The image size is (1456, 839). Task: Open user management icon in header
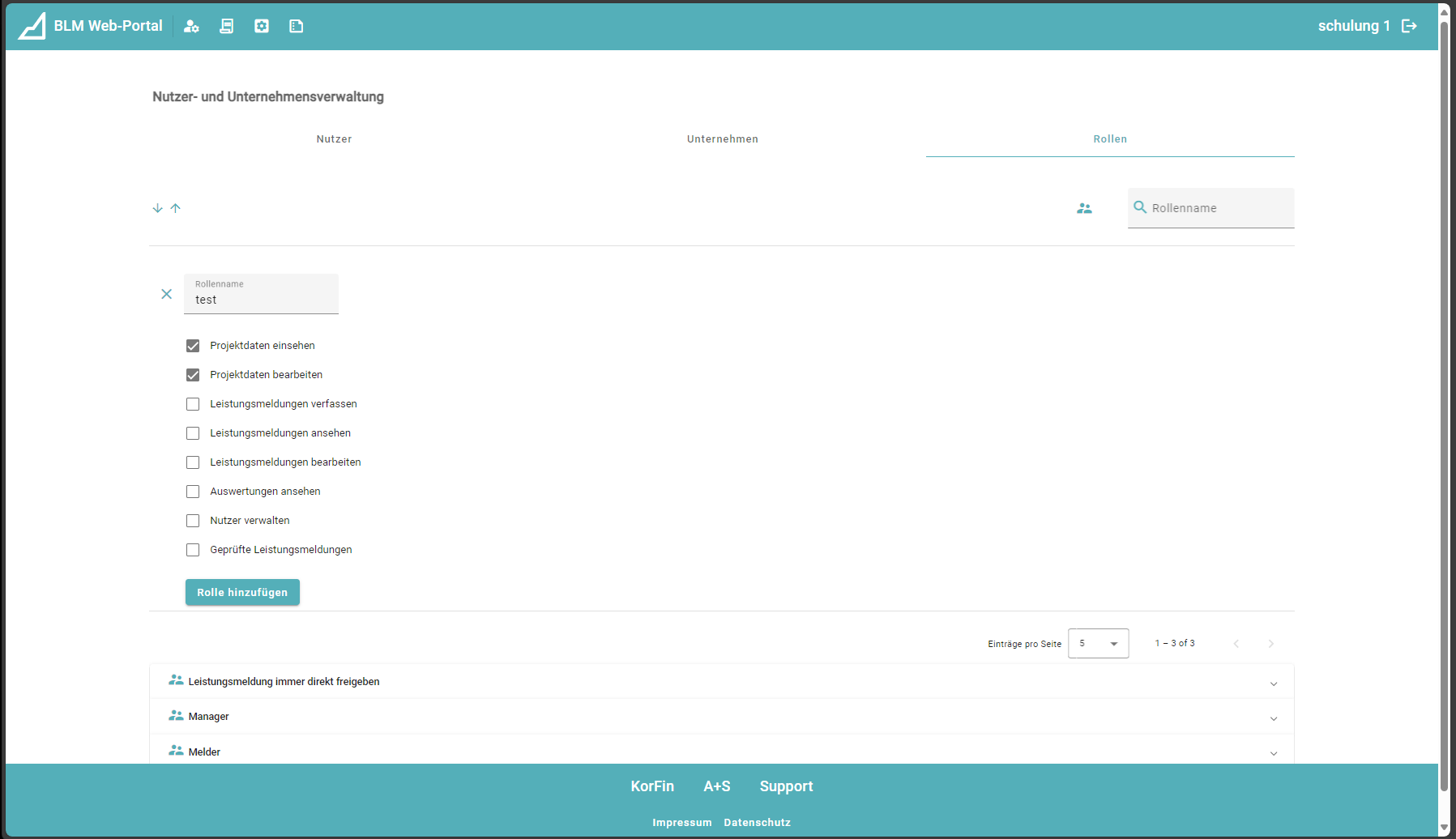pyautogui.click(x=191, y=26)
